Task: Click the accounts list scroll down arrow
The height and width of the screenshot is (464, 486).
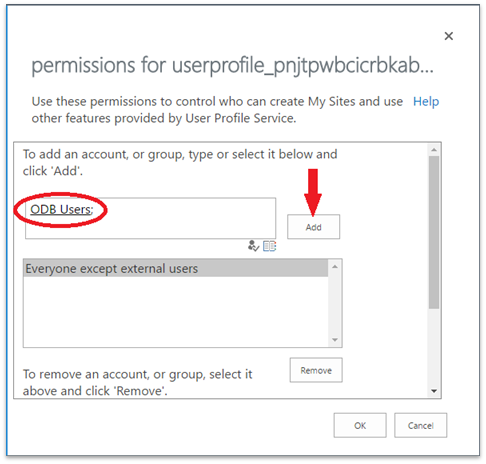Action: 335,340
